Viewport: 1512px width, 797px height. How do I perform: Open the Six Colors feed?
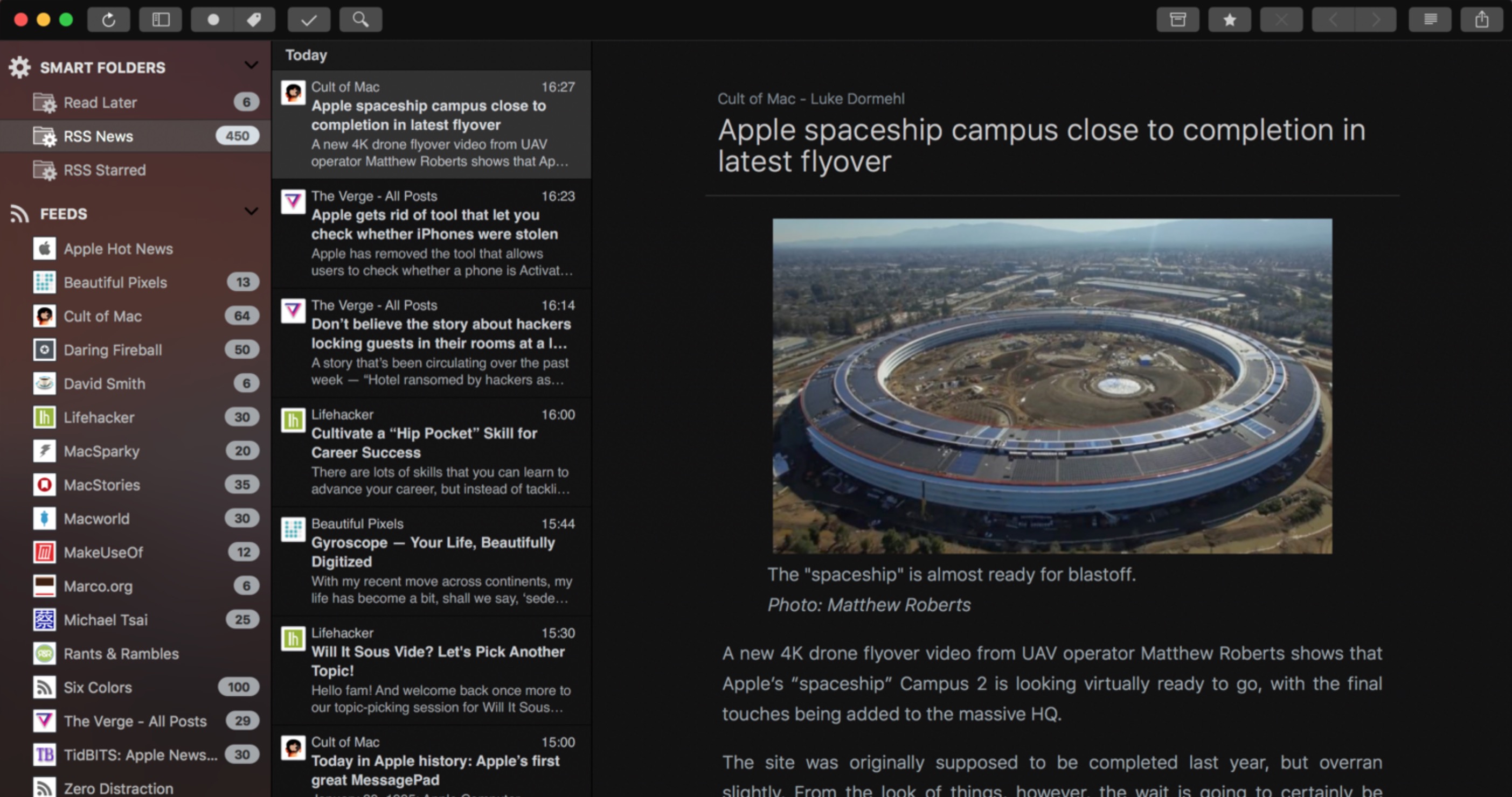click(x=135, y=687)
